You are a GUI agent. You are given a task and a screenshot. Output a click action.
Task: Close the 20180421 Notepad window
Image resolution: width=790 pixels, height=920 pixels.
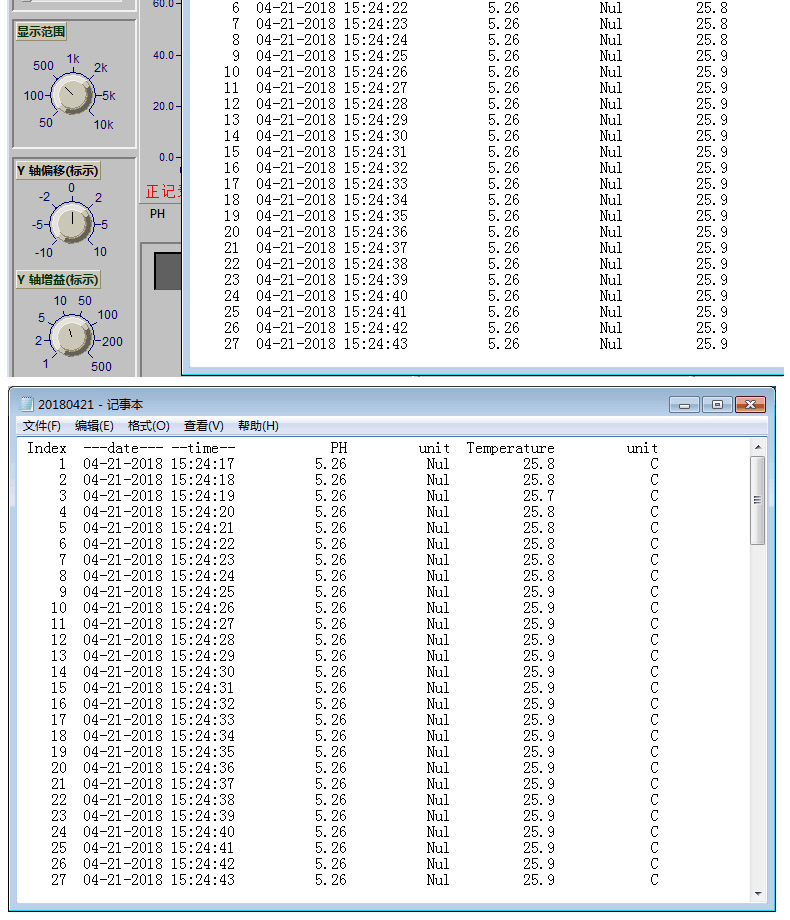point(750,405)
